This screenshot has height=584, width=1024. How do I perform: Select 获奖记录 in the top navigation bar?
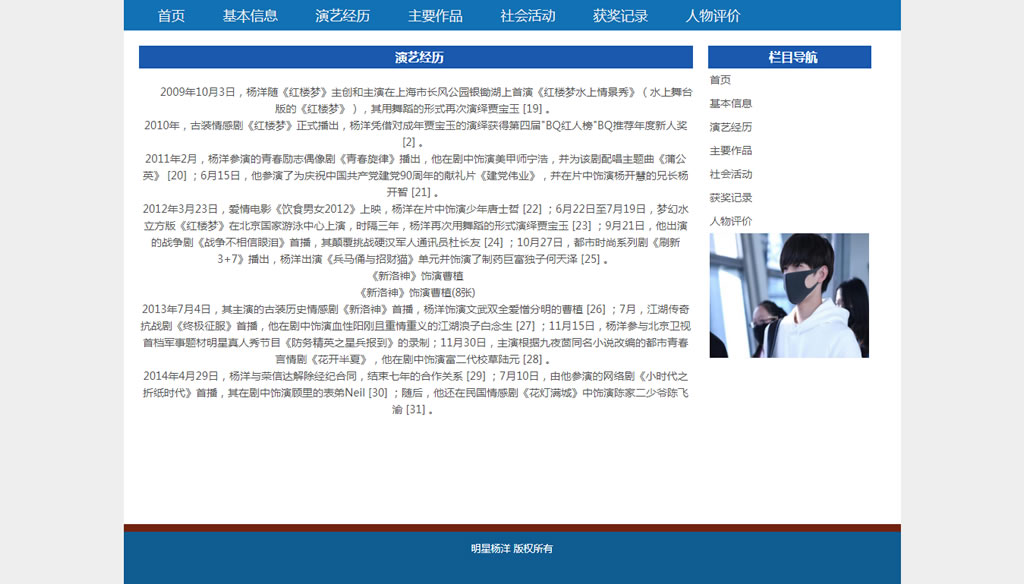[620, 15]
